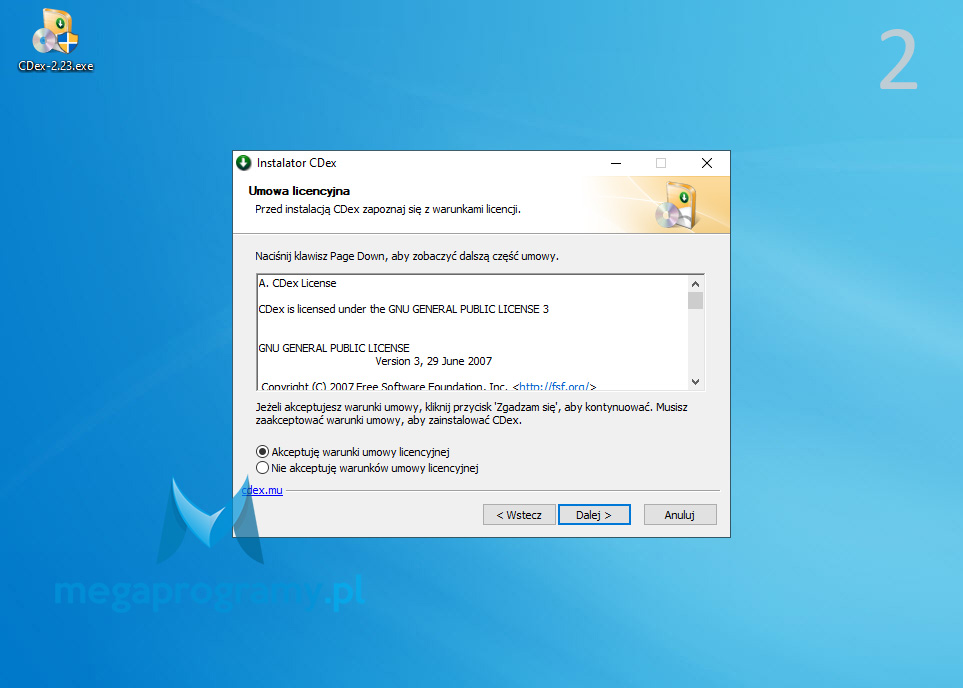Click the license scrollbar up arrow
The image size is (963, 688).
click(695, 284)
